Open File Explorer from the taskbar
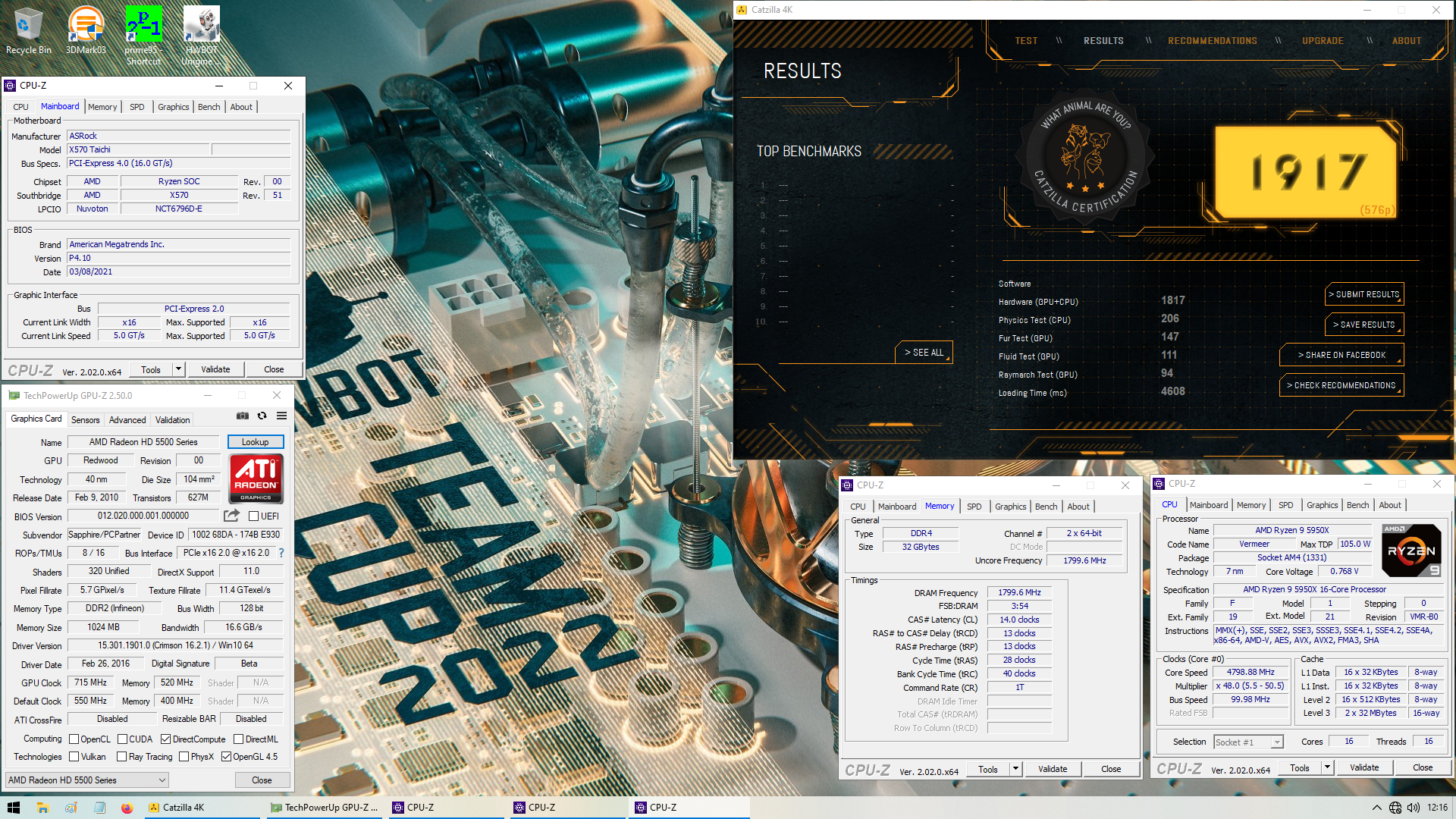The image size is (1456, 819). pos(42,808)
